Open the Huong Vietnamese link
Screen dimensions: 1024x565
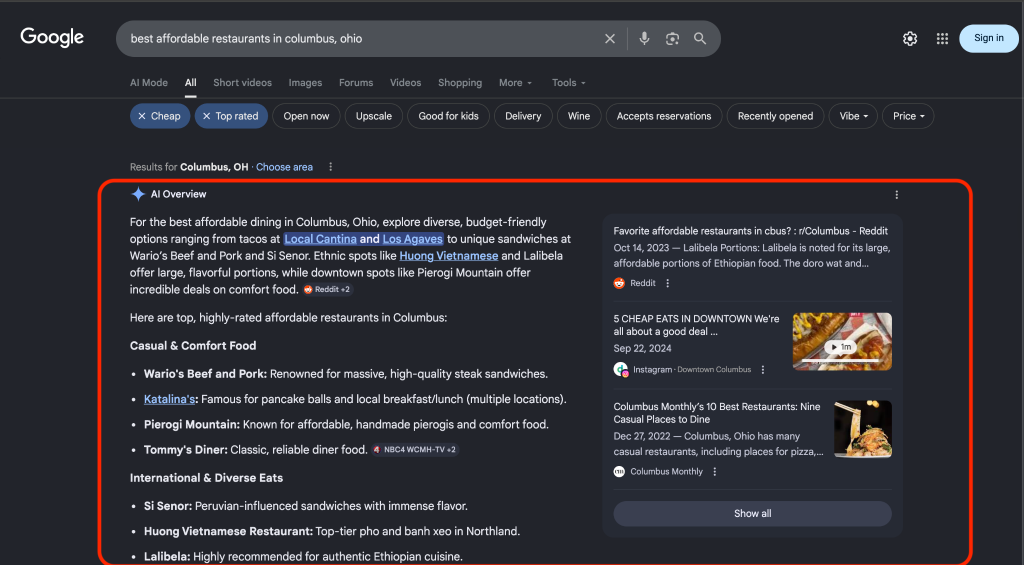click(x=449, y=256)
